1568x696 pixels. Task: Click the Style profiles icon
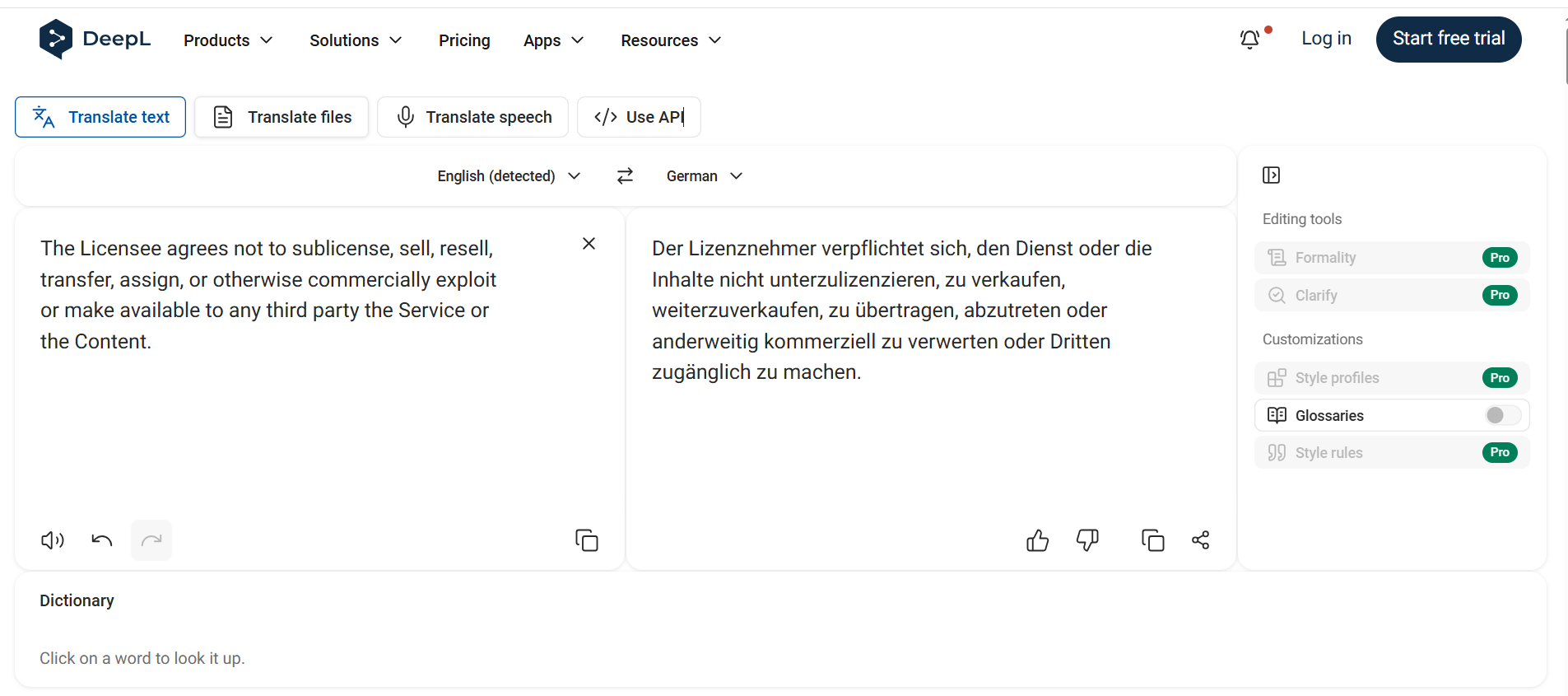1277,378
